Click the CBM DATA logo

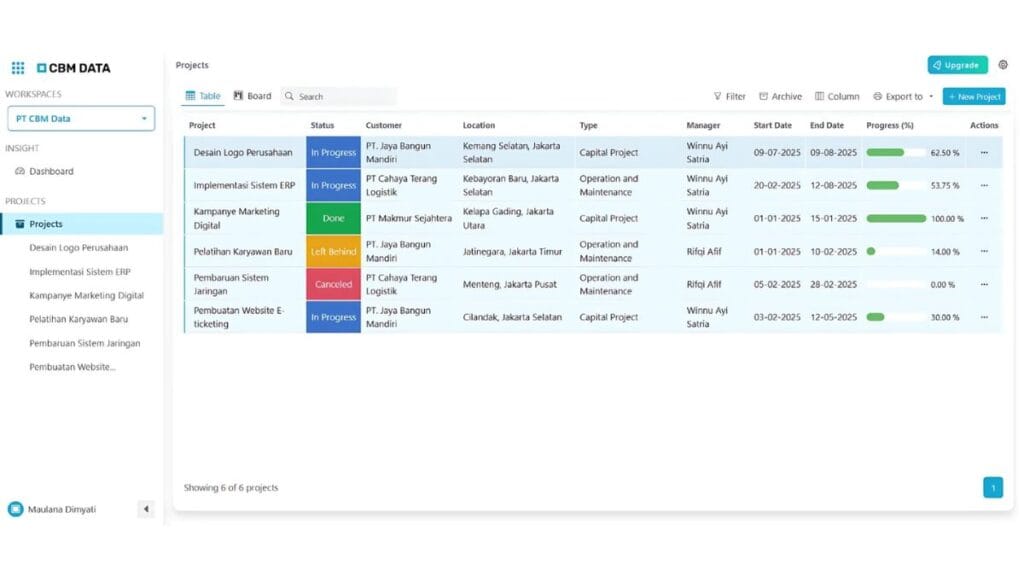(74, 68)
